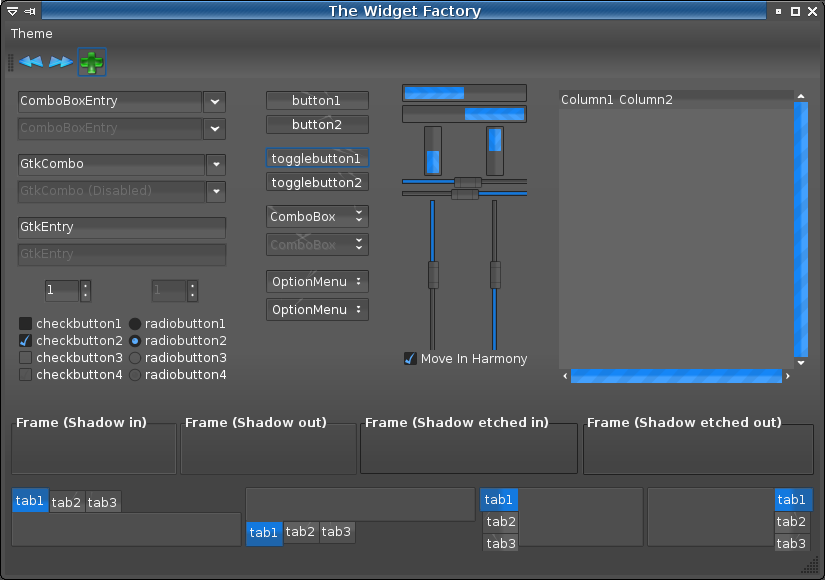Click into the first ComboBoxEntry text field

[x=110, y=102]
